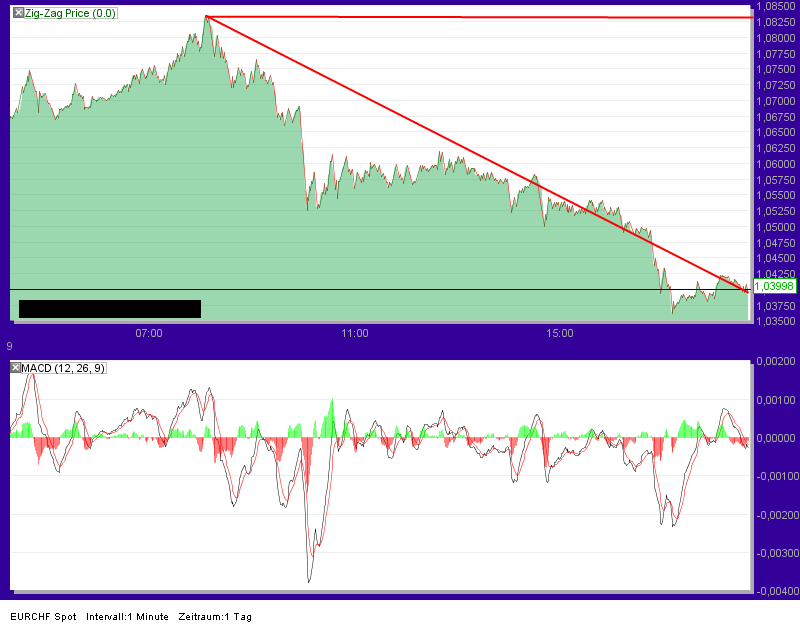Click the 1,08500 price axis label
The image size is (800, 625).
coord(776,6)
